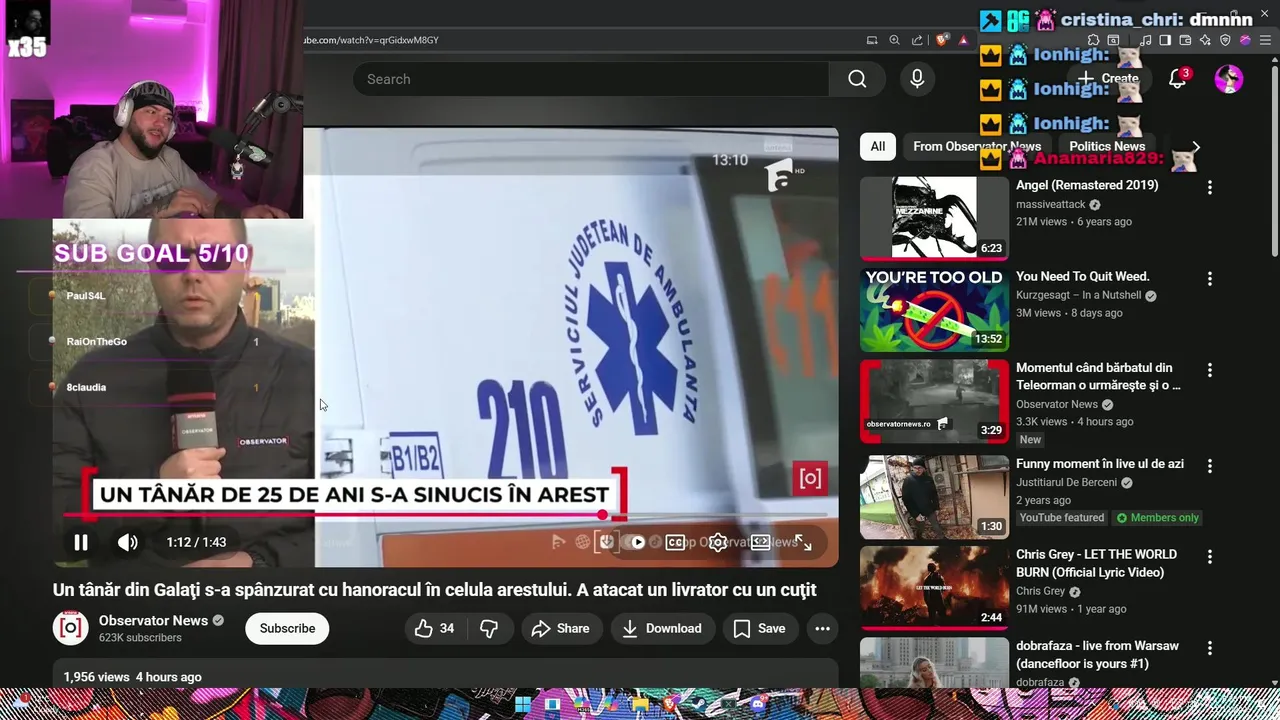The height and width of the screenshot is (720, 1280).
Task: Click the Share button
Action: [x=560, y=628]
